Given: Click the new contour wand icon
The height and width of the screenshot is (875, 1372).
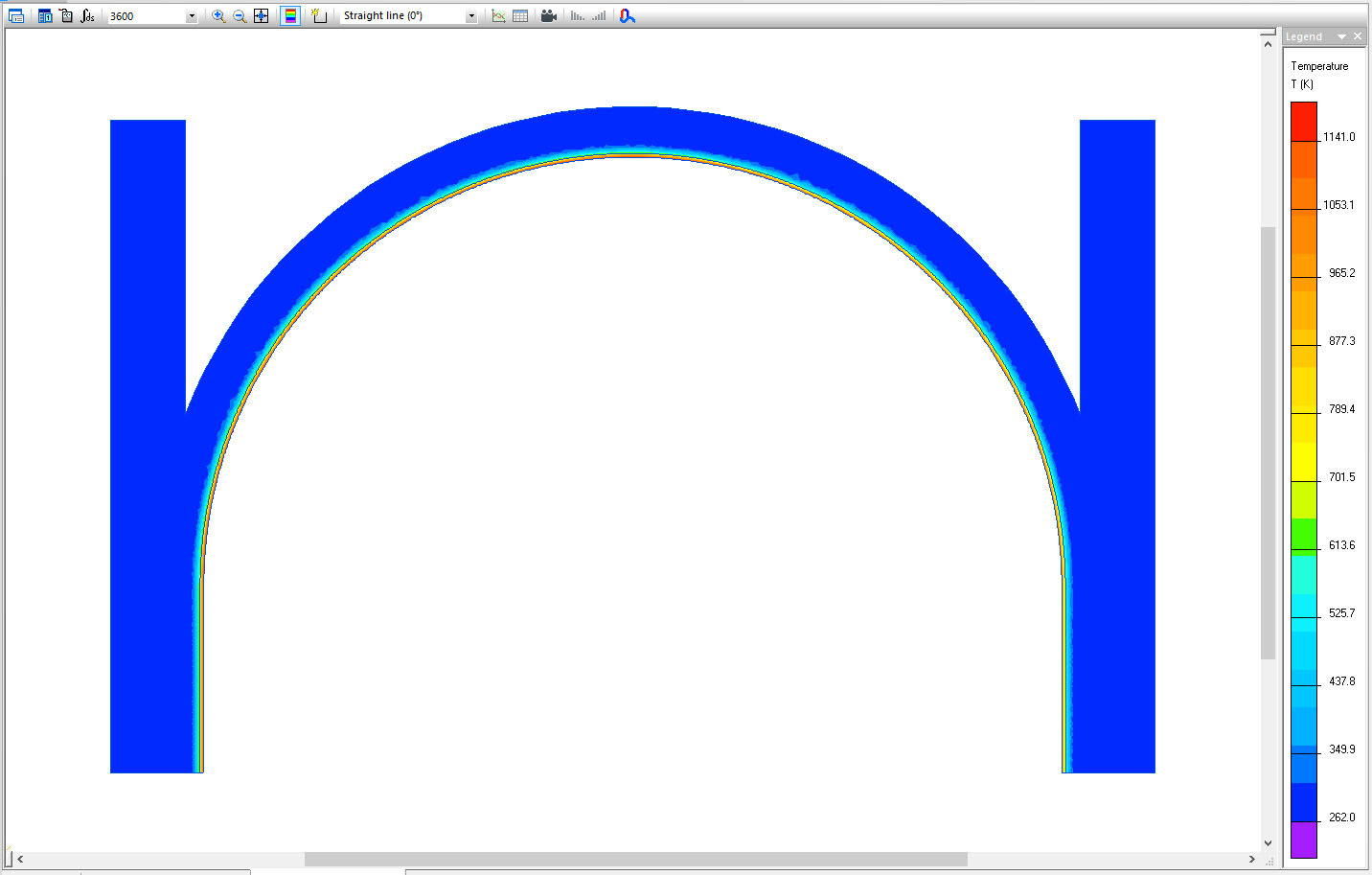Looking at the screenshot, I should (x=319, y=15).
